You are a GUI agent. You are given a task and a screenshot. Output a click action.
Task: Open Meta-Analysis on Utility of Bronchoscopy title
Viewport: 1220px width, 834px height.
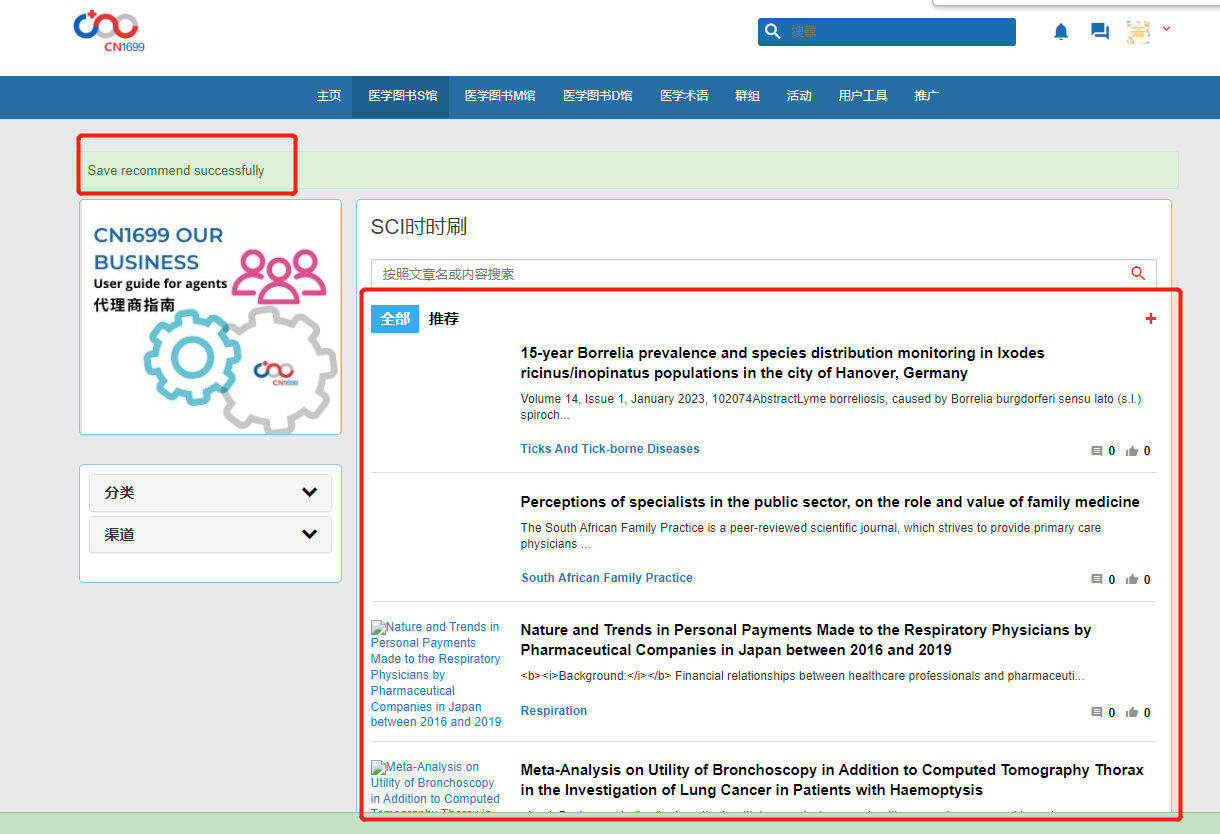[832, 780]
